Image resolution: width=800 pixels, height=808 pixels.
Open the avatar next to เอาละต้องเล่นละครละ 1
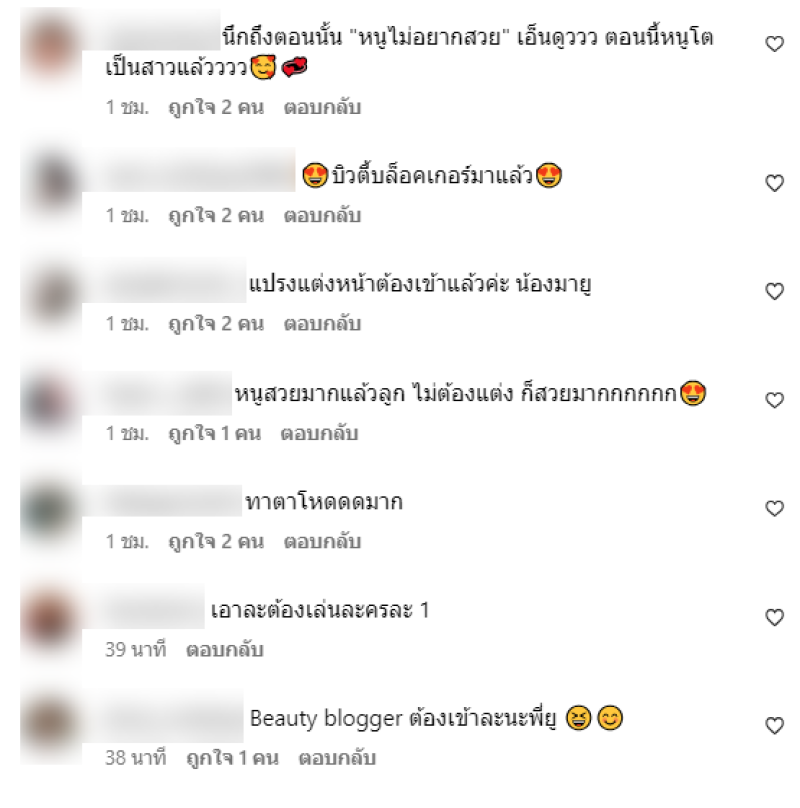click(51, 618)
